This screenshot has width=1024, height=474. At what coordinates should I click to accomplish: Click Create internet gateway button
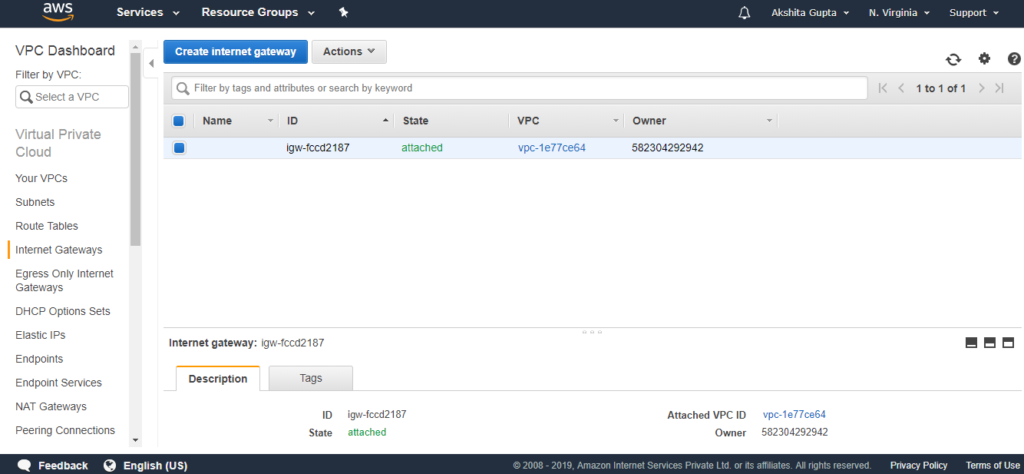(x=235, y=52)
